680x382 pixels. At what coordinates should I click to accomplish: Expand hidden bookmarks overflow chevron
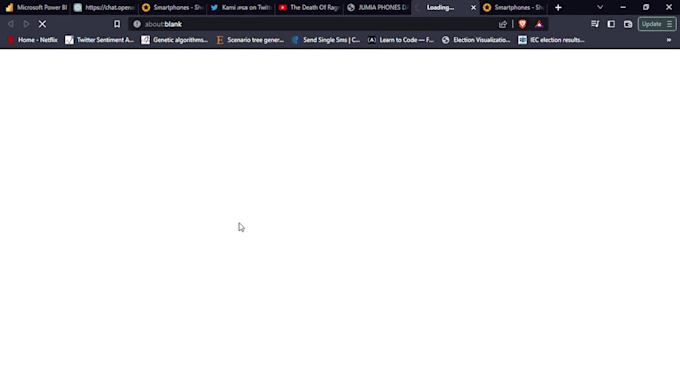click(x=669, y=40)
